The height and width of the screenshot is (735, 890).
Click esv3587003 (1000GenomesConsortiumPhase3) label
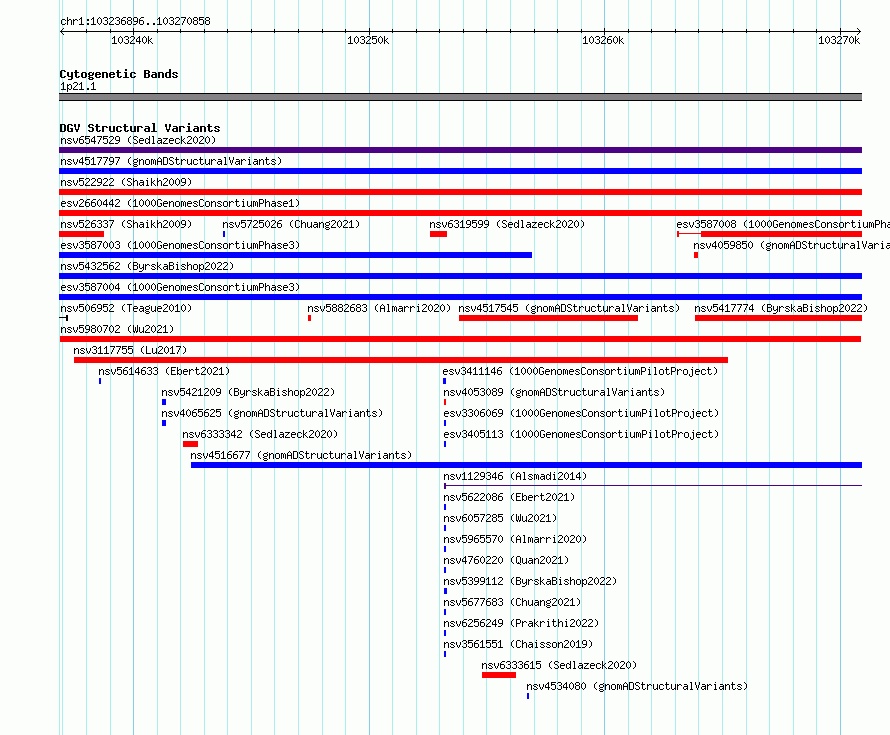(x=180, y=245)
